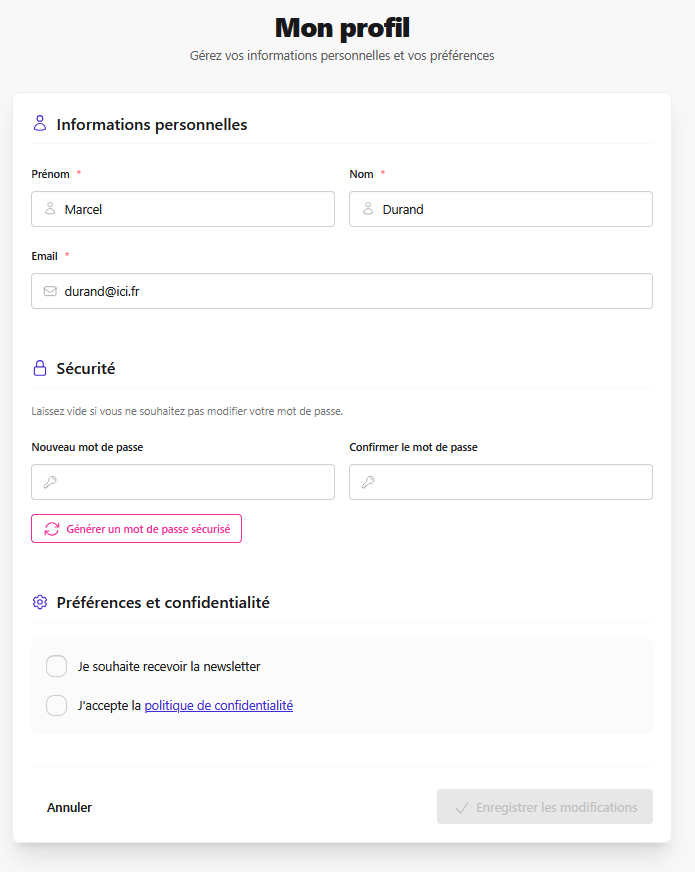Click the padlock icon beside Sécurité
The image size is (695, 872).
tap(39, 368)
